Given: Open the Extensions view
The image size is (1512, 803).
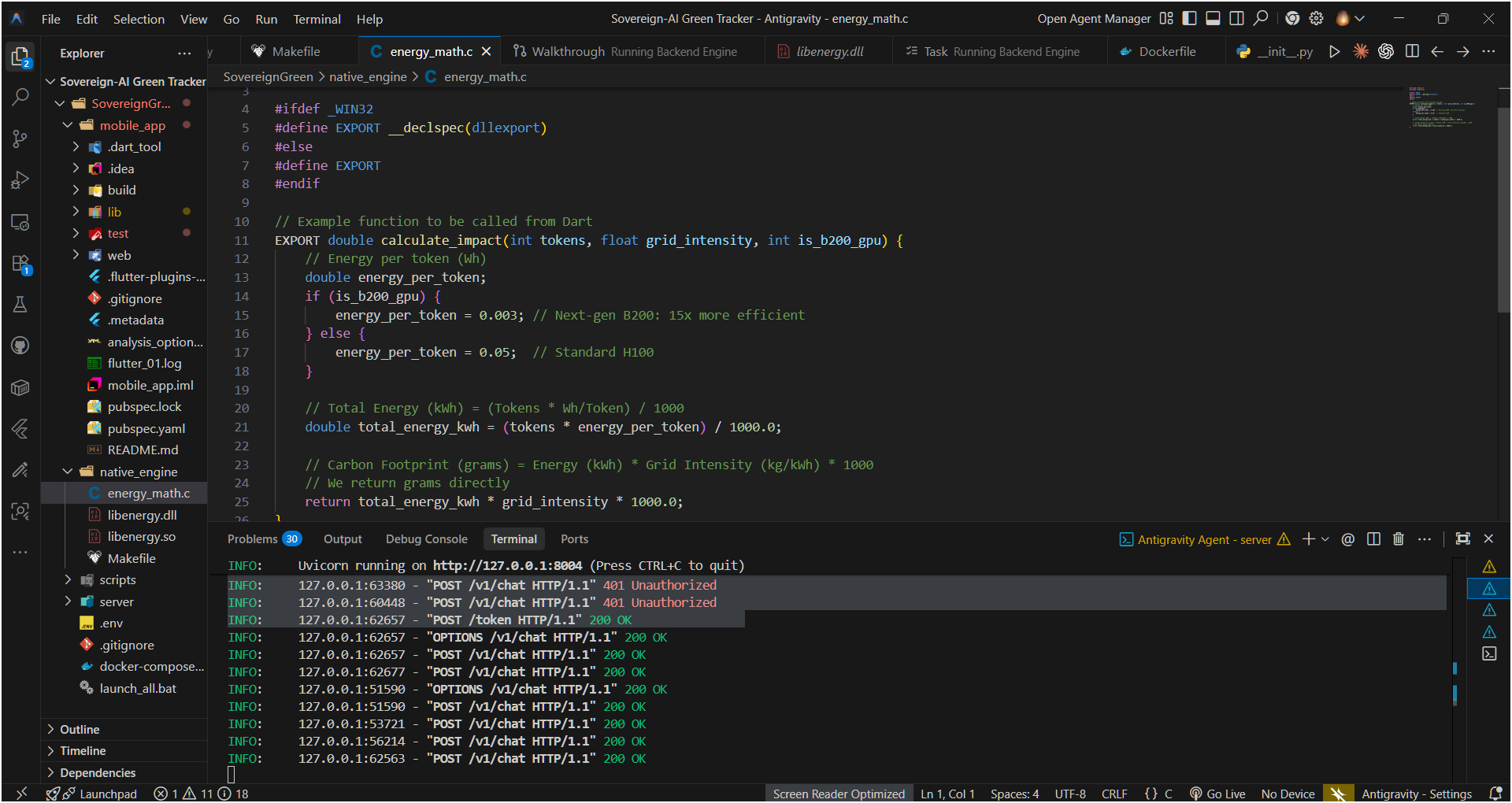Looking at the screenshot, I should click(x=20, y=264).
